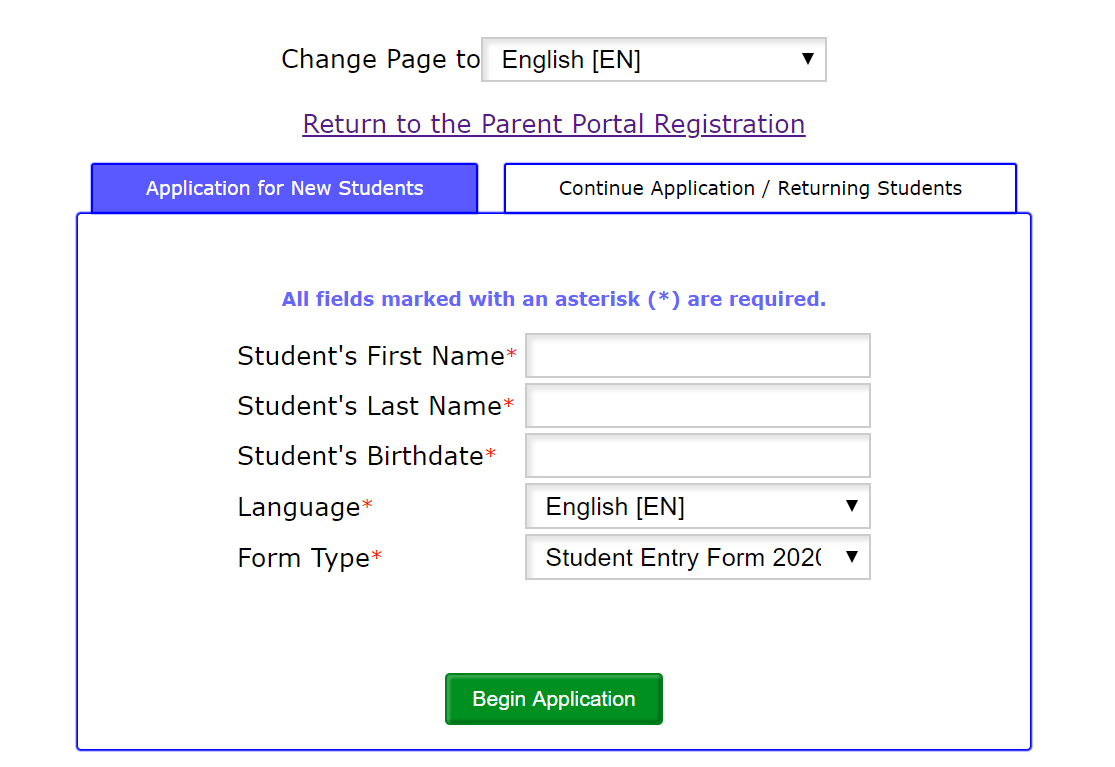Expand the Form Type dropdown
The height and width of the screenshot is (767, 1115).
(697, 557)
